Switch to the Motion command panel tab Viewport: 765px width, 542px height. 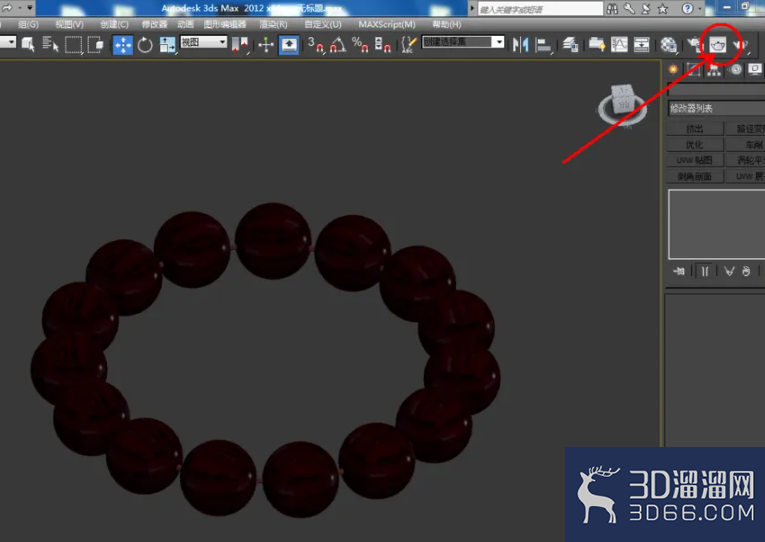coord(736,69)
